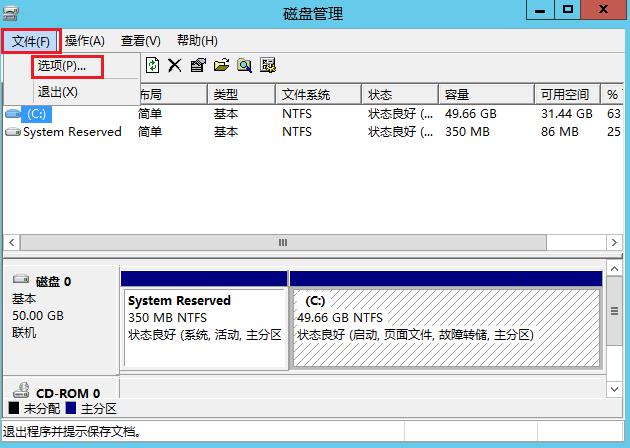The image size is (630, 448).
Task: Click the 31.44 GB free space cell
Action: click(x=567, y=114)
